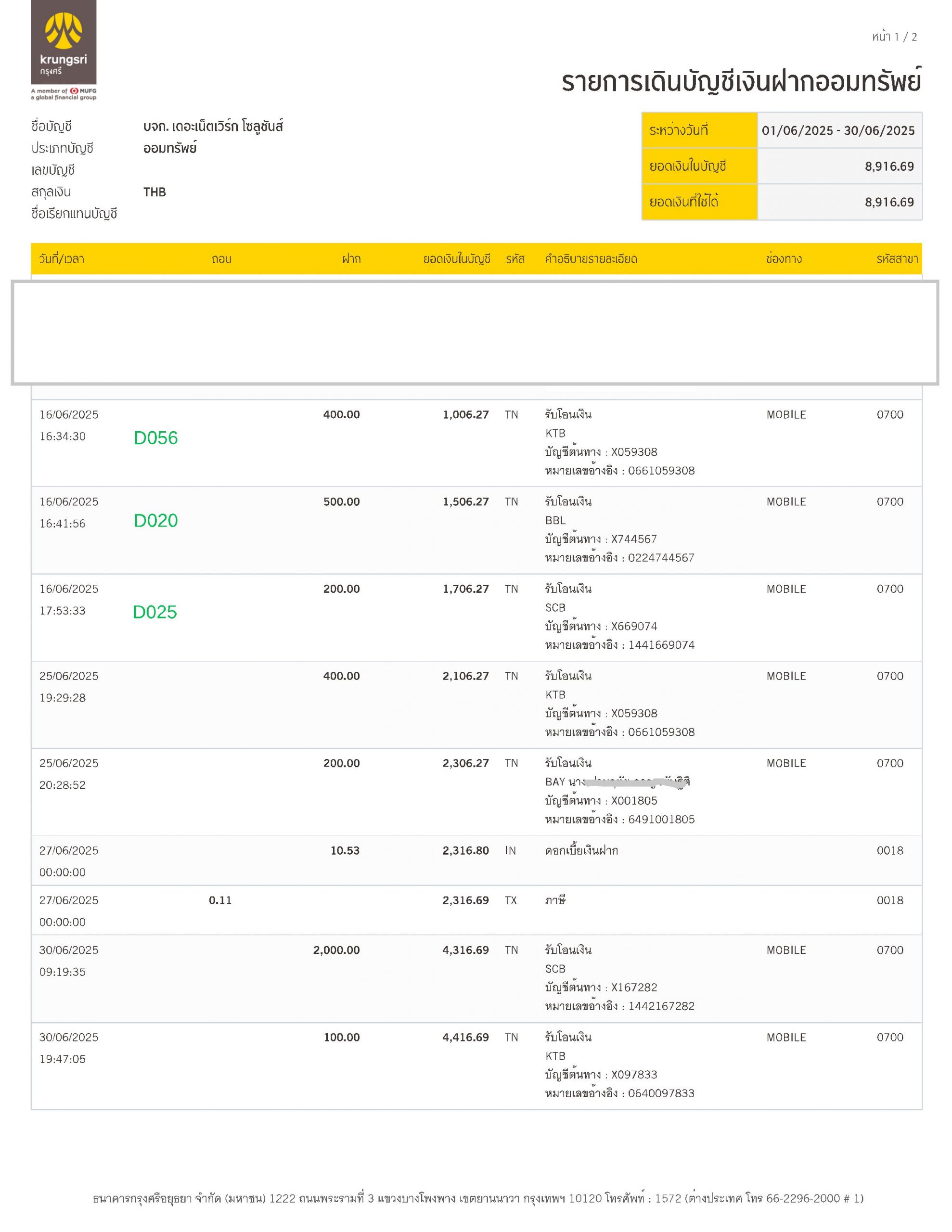Click the page indicator หน้า 1 / 2

coord(894,37)
